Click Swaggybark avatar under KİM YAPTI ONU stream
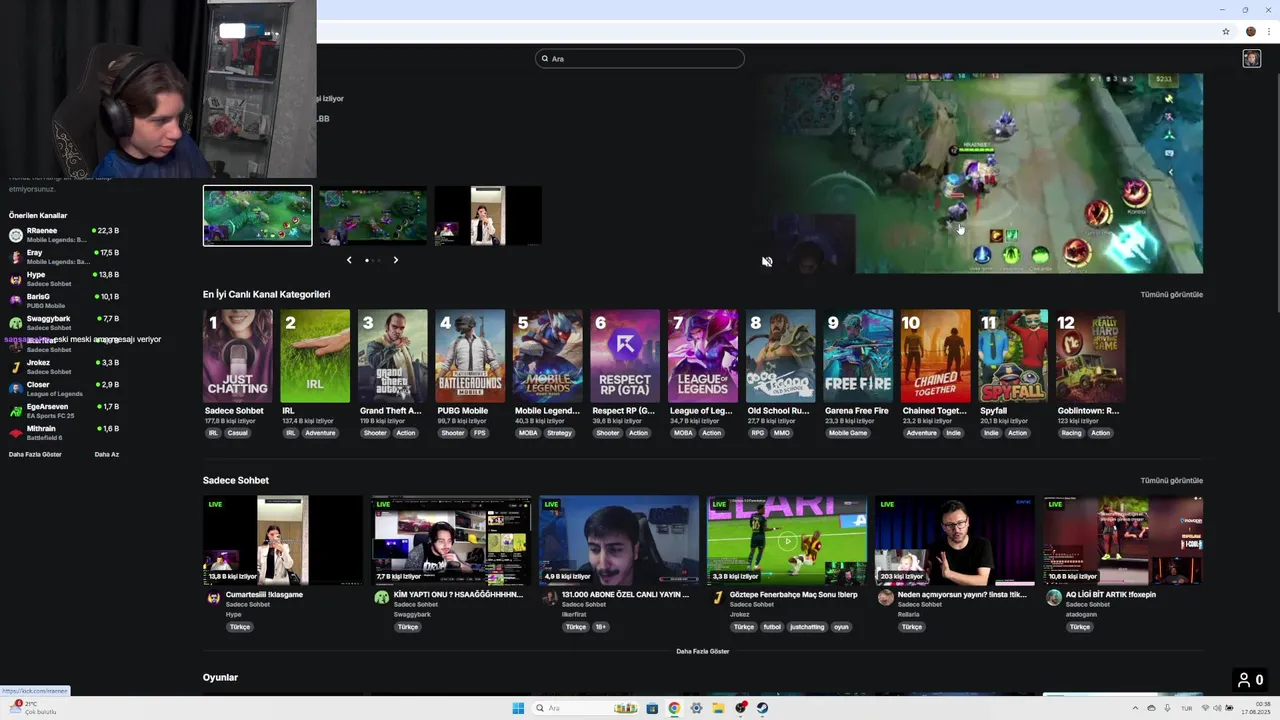This screenshot has width=1280, height=720. point(381,598)
